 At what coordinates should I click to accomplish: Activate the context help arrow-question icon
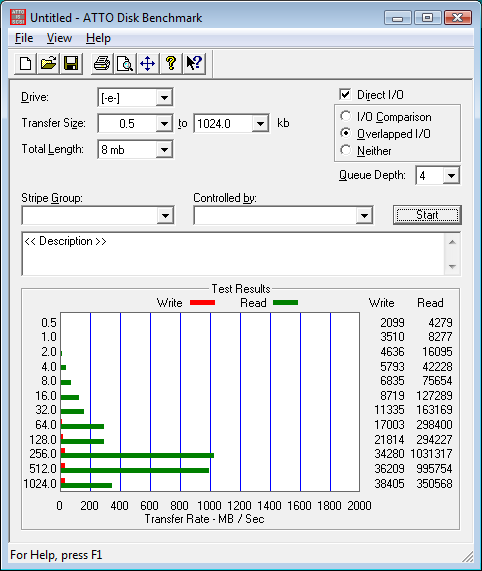coord(194,64)
